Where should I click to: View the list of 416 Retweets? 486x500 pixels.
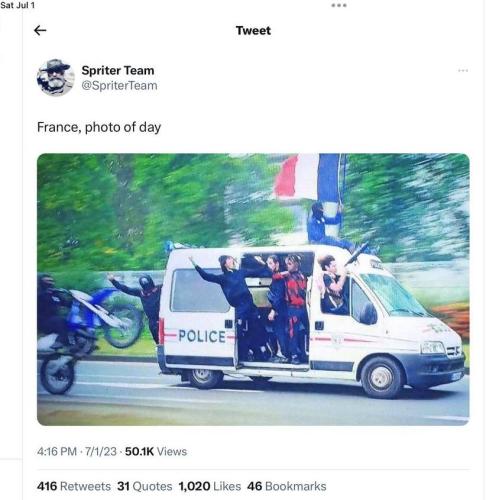(74, 486)
